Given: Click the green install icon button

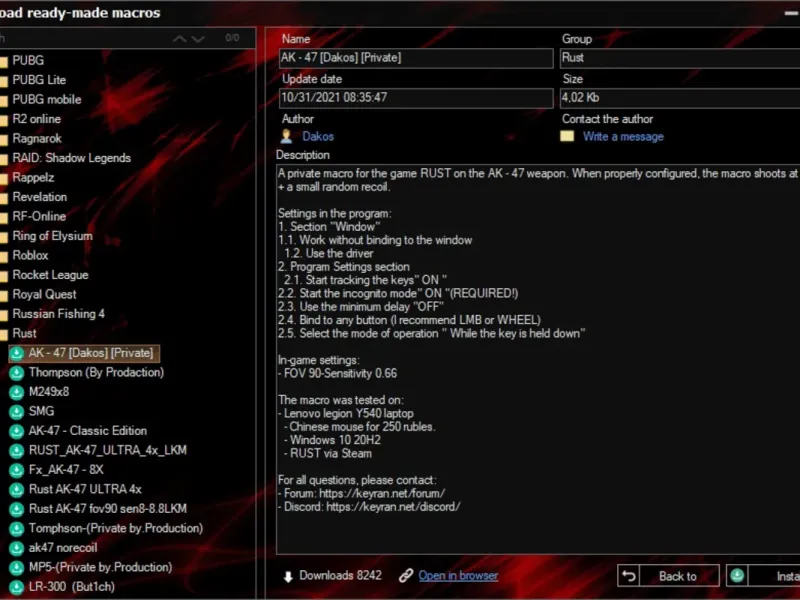Looking at the screenshot, I should point(737,576).
